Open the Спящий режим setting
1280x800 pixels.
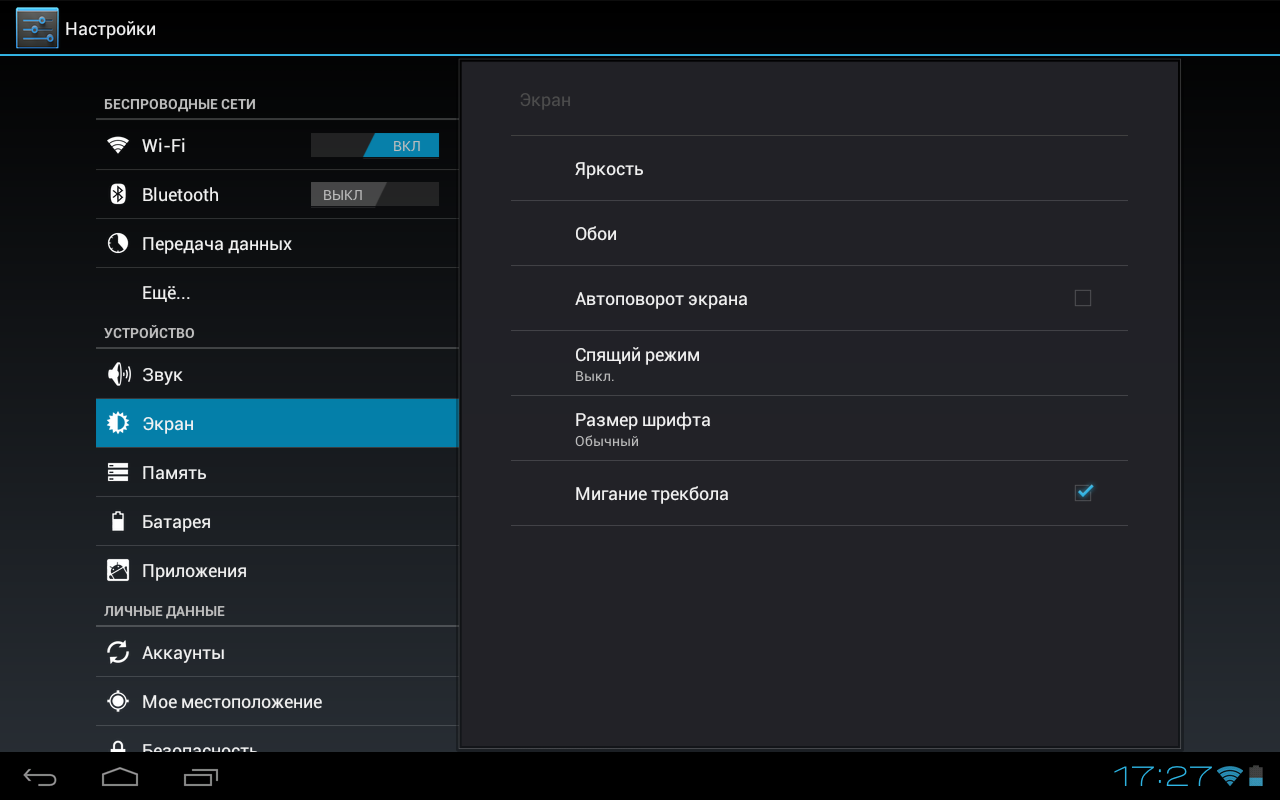[819, 363]
